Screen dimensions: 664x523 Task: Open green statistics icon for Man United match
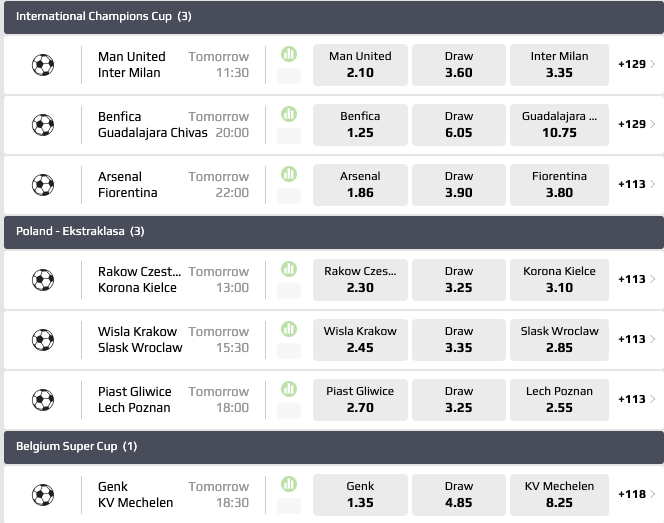pyautogui.click(x=289, y=54)
